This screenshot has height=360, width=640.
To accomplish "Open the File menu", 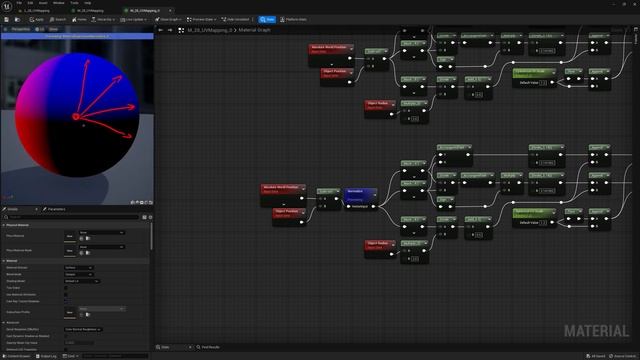I will point(19,3).
